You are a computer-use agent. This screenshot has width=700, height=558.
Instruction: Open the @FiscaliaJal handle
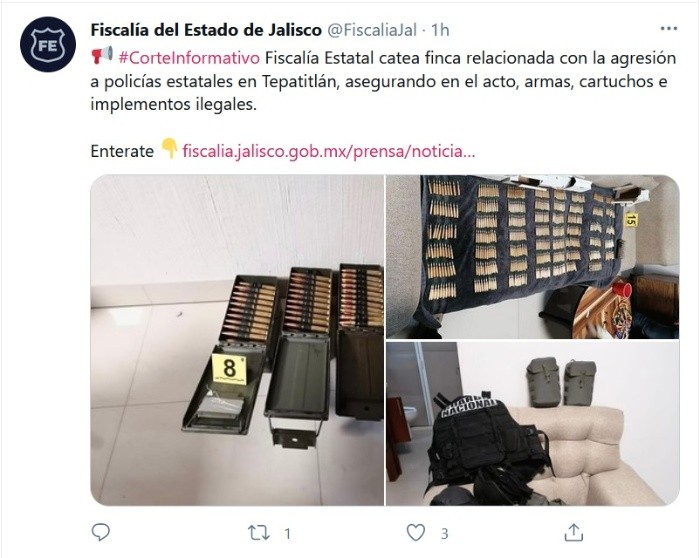[372, 30]
